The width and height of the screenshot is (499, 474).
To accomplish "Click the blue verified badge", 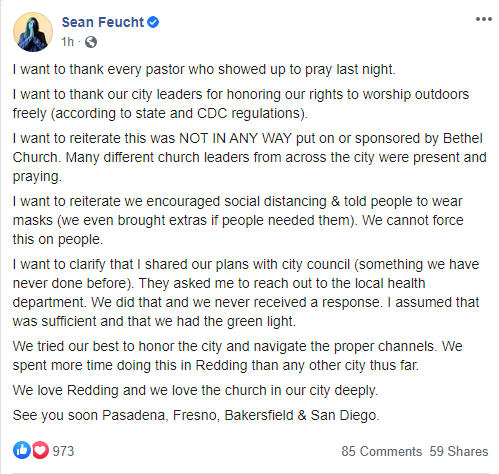I will coord(153,22).
